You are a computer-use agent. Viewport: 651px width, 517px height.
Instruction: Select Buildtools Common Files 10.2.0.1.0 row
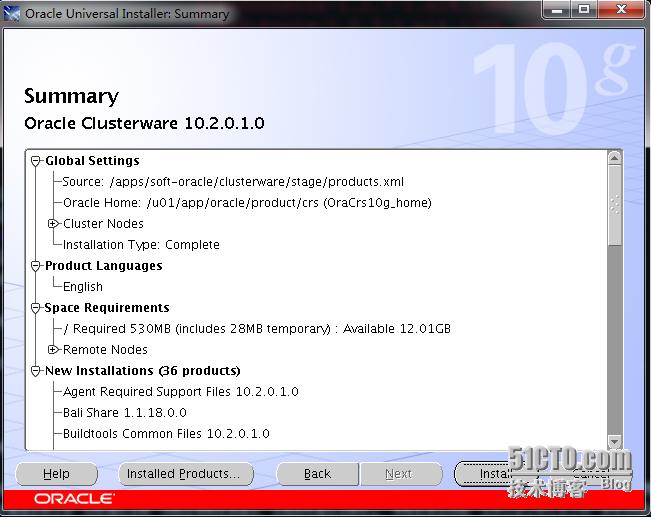coord(166,434)
